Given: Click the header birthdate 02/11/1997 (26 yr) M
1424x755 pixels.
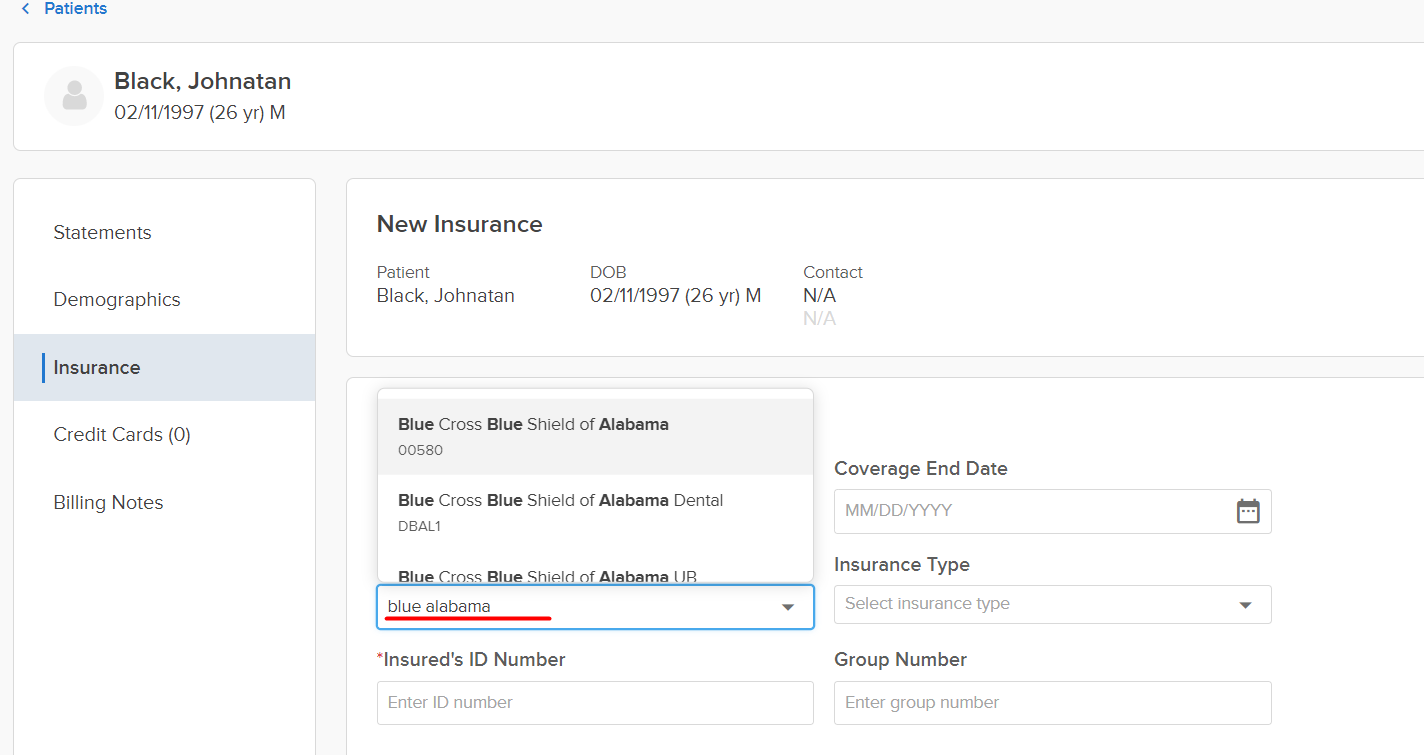Looking at the screenshot, I should point(200,113).
